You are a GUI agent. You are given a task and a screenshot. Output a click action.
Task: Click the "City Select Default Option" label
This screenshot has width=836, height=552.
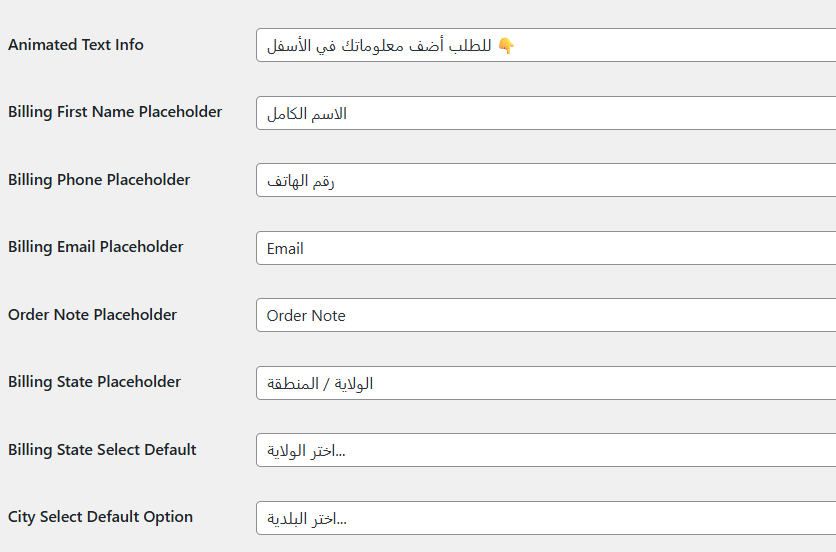pyautogui.click(x=100, y=517)
